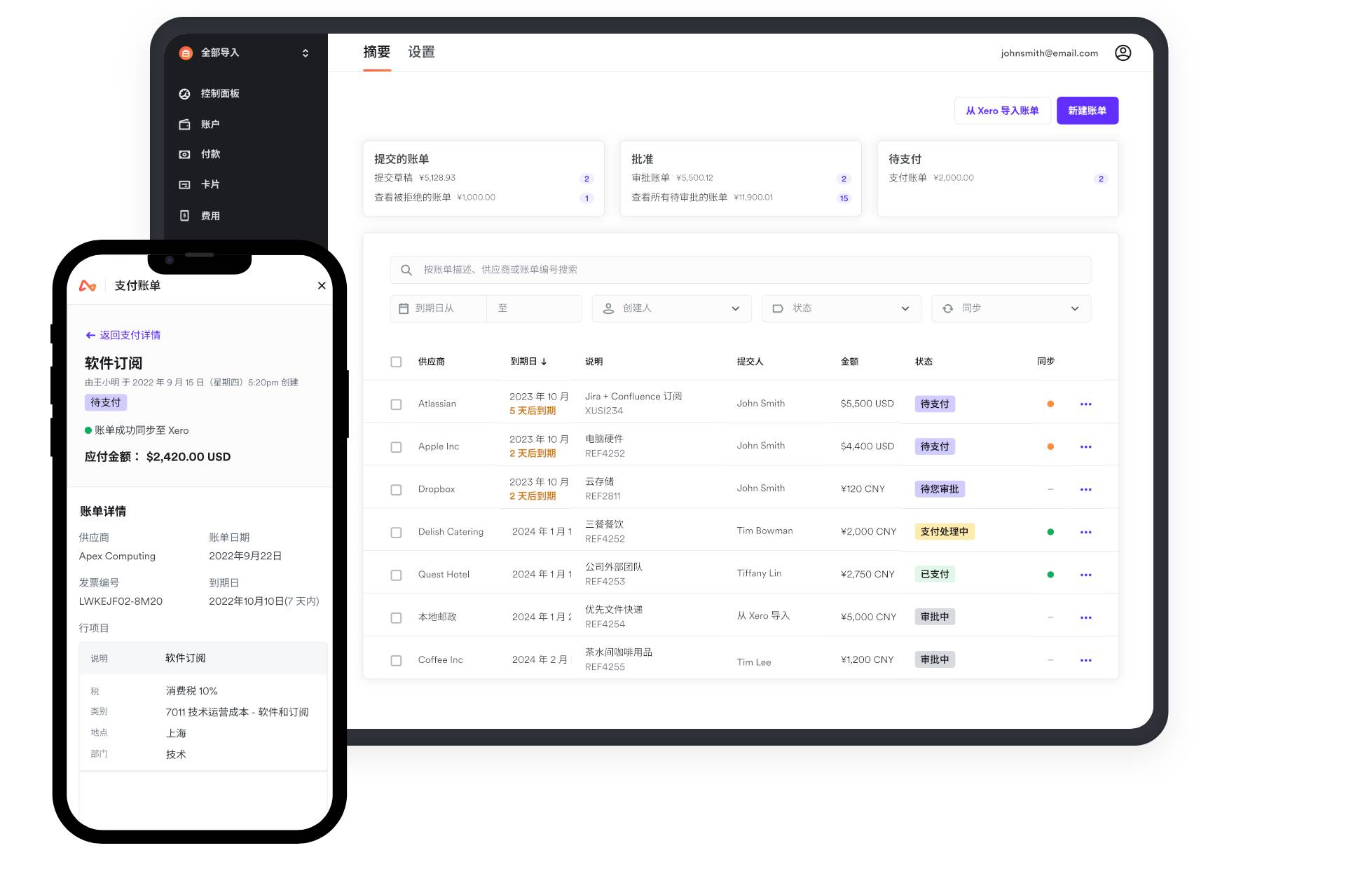Click 返回支付详情 back link
The height and width of the screenshot is (869, 1372).
pyautogui.click(x=123, y=336)
